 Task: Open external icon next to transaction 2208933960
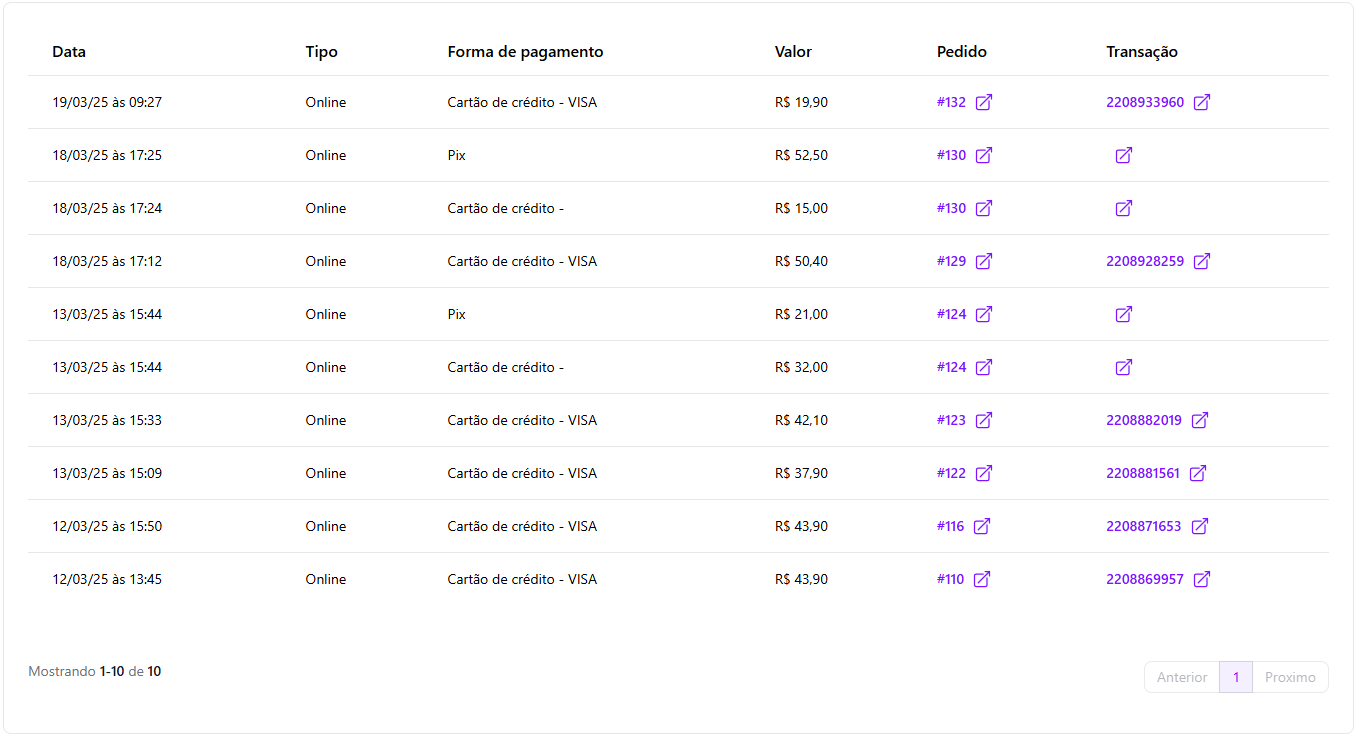1202,102
